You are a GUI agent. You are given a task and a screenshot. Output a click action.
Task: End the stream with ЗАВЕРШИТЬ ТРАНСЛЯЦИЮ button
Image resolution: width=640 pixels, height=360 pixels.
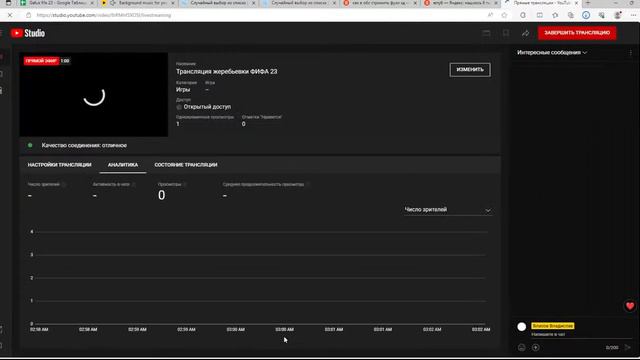[x=577, y=33]
